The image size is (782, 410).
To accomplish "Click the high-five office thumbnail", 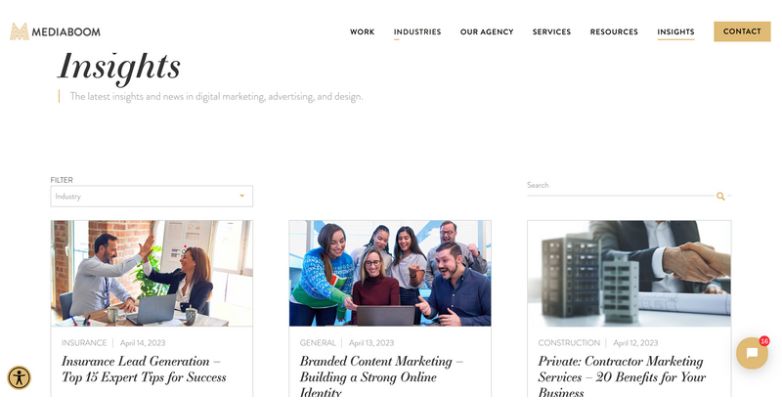I will tap(152, 273).
